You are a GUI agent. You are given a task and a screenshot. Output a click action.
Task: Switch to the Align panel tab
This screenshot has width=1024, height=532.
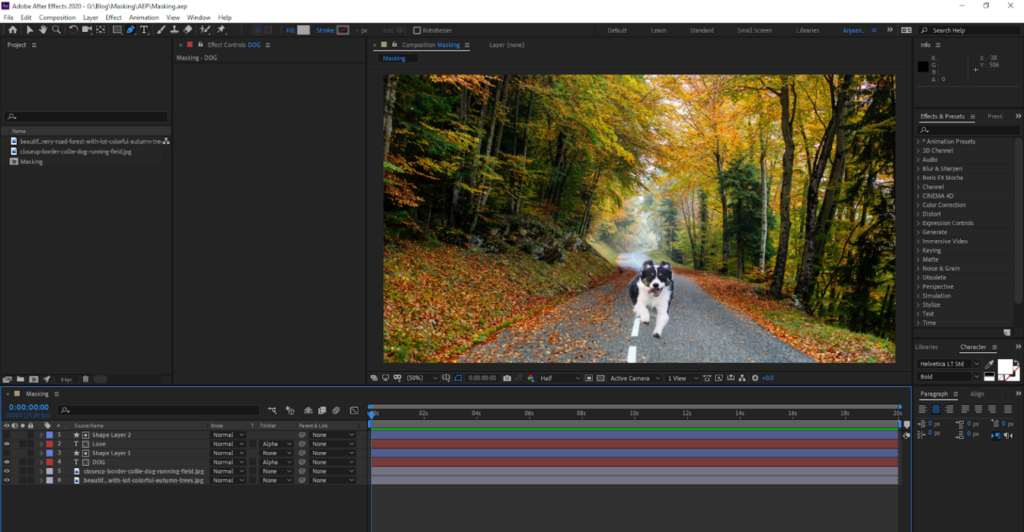pyautogui.click(x=978, y=394)
